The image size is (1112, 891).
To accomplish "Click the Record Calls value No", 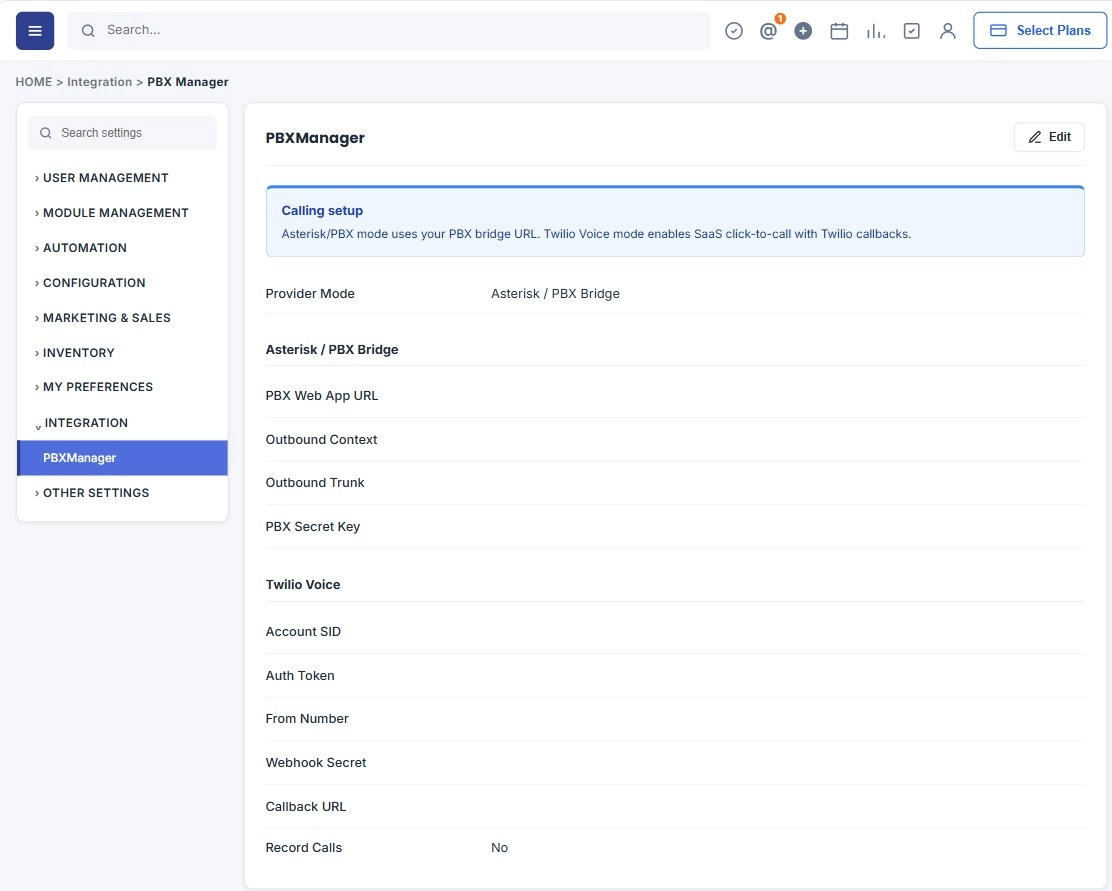I will click(499, 848).
